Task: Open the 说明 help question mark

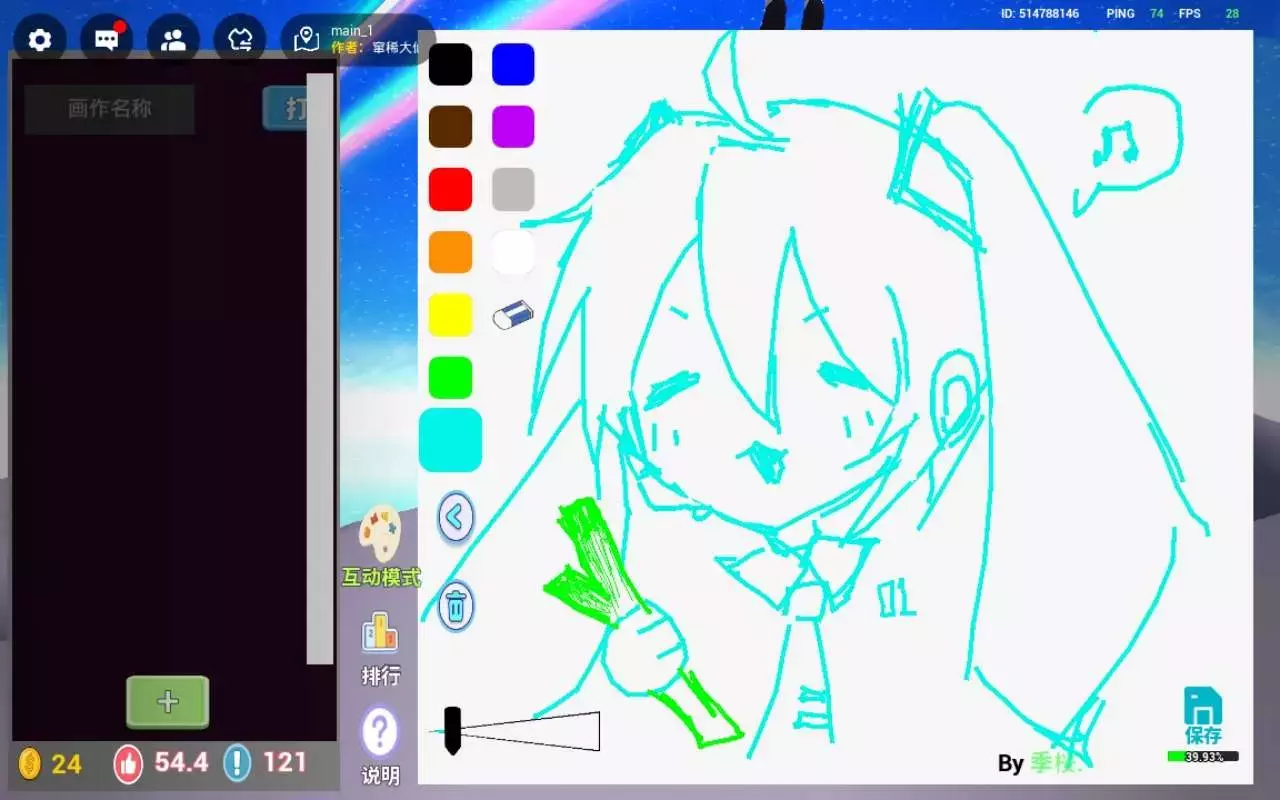Action: click(380, 733)
